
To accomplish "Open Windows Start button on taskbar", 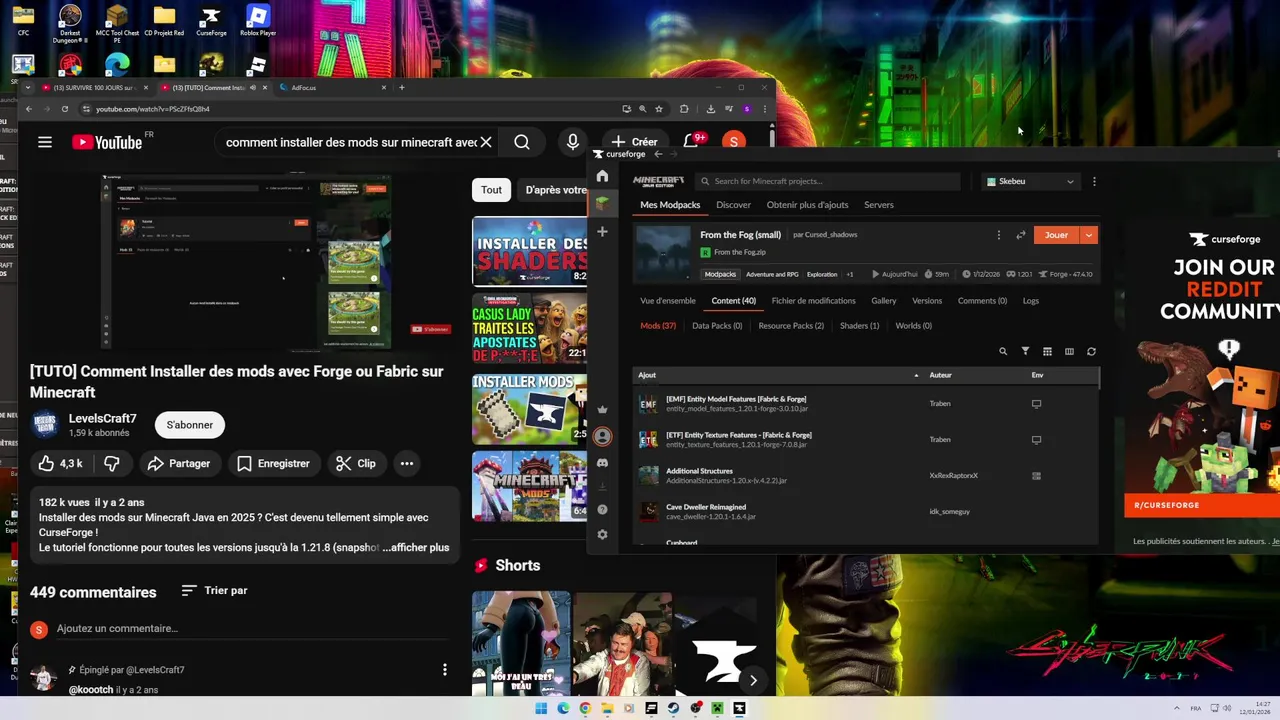I will [x=541, y=708].
